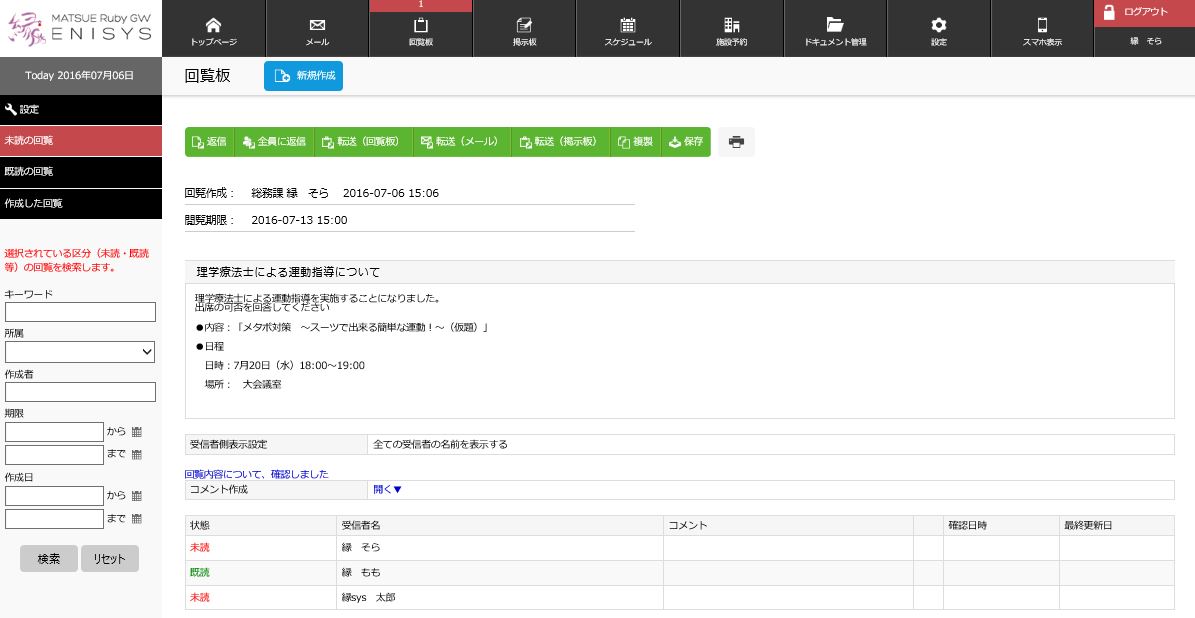Click ログアウト lock button

pos(1145,13)
